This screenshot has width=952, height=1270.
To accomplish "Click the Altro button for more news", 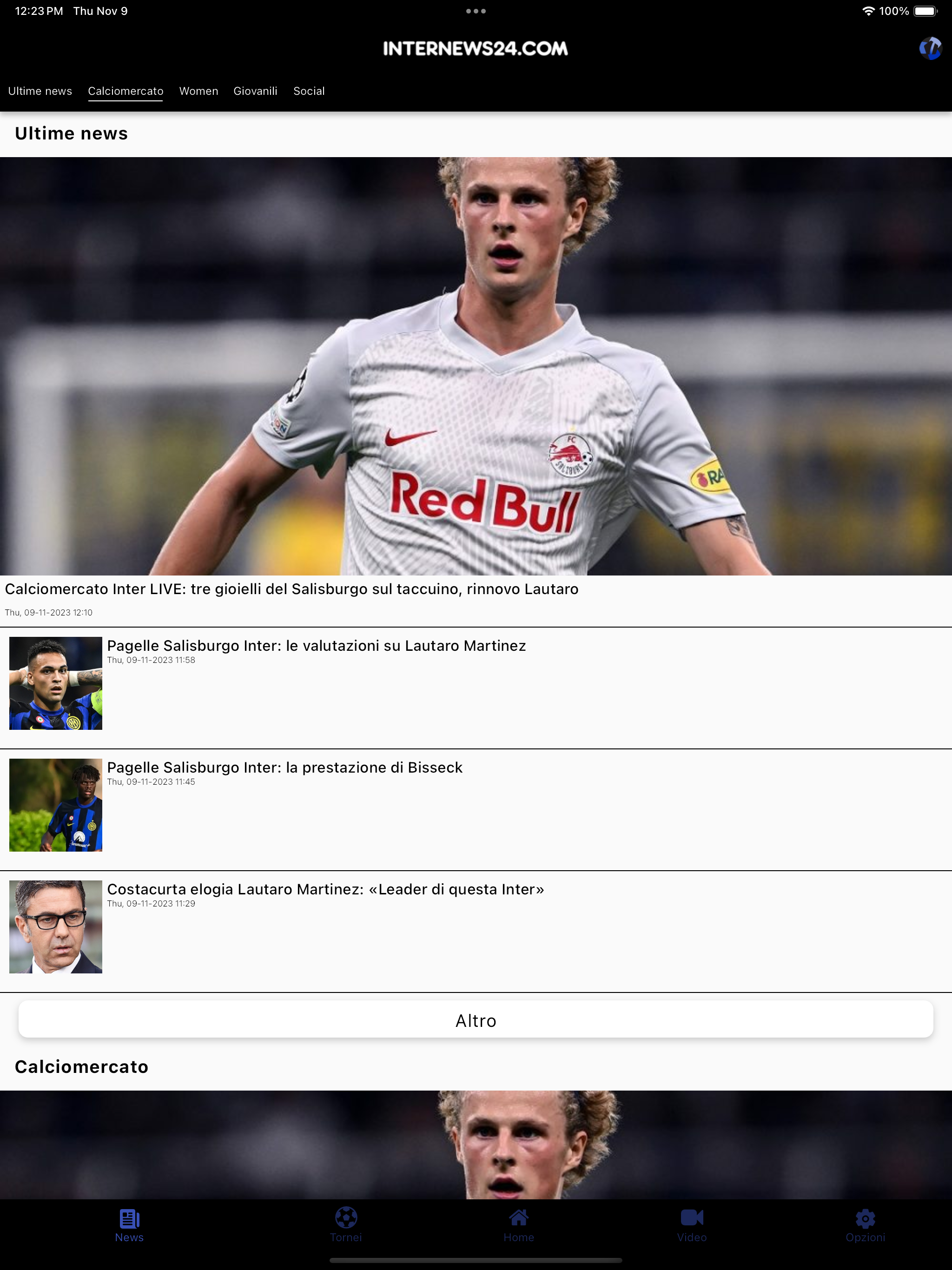I will coord(476,1020).
